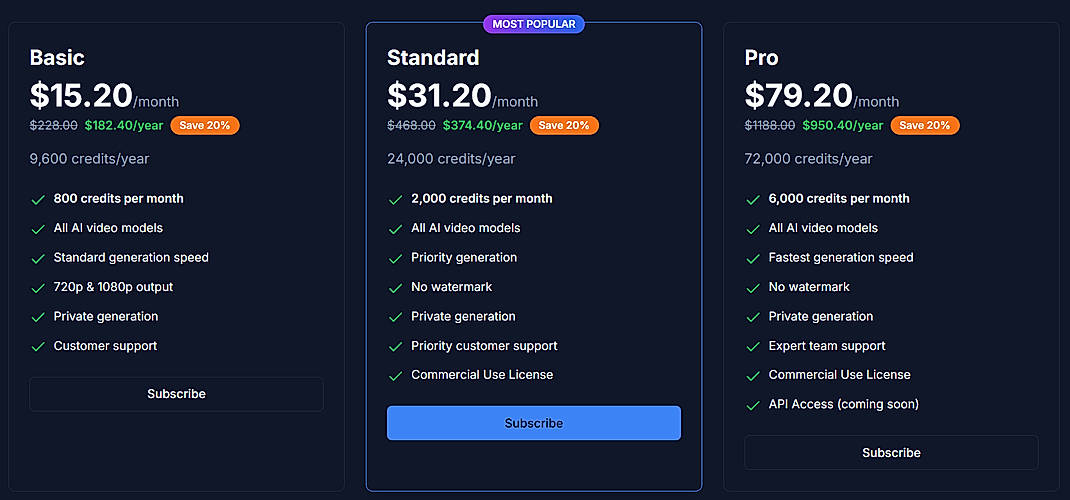Click the $79.20 monthly price
This screenshot has height=500, width=1070.
798,95
